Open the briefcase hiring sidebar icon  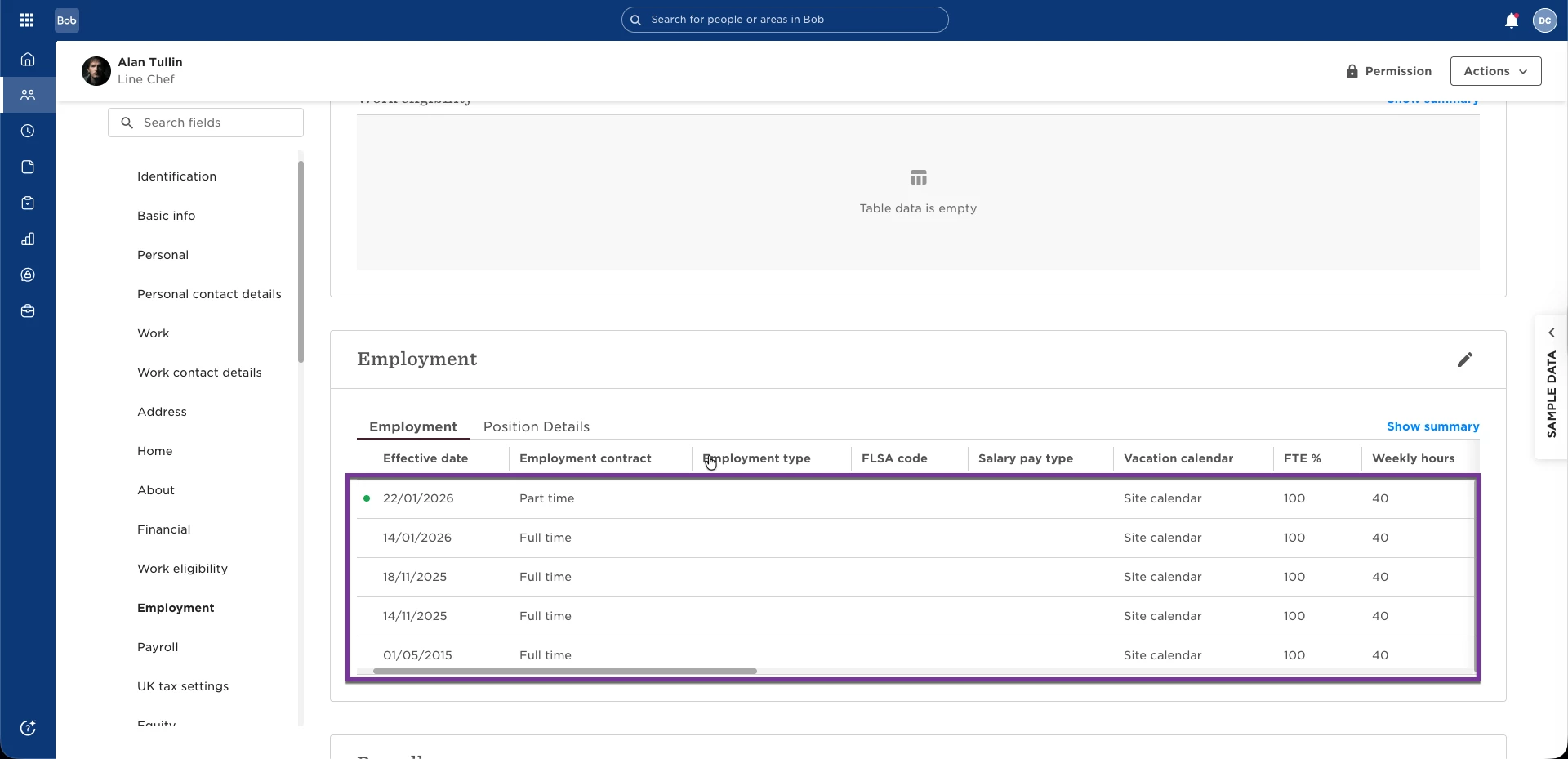(x=28, y=310)
